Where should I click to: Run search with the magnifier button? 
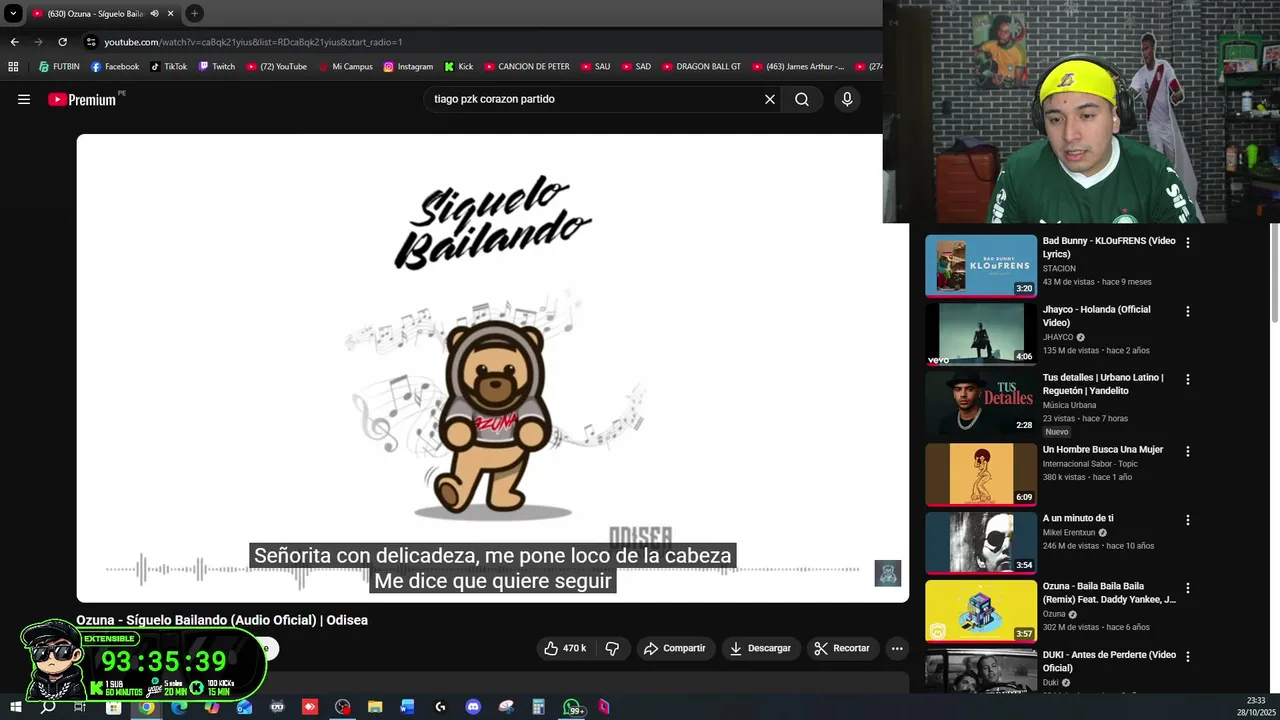[x=802, y=99]
